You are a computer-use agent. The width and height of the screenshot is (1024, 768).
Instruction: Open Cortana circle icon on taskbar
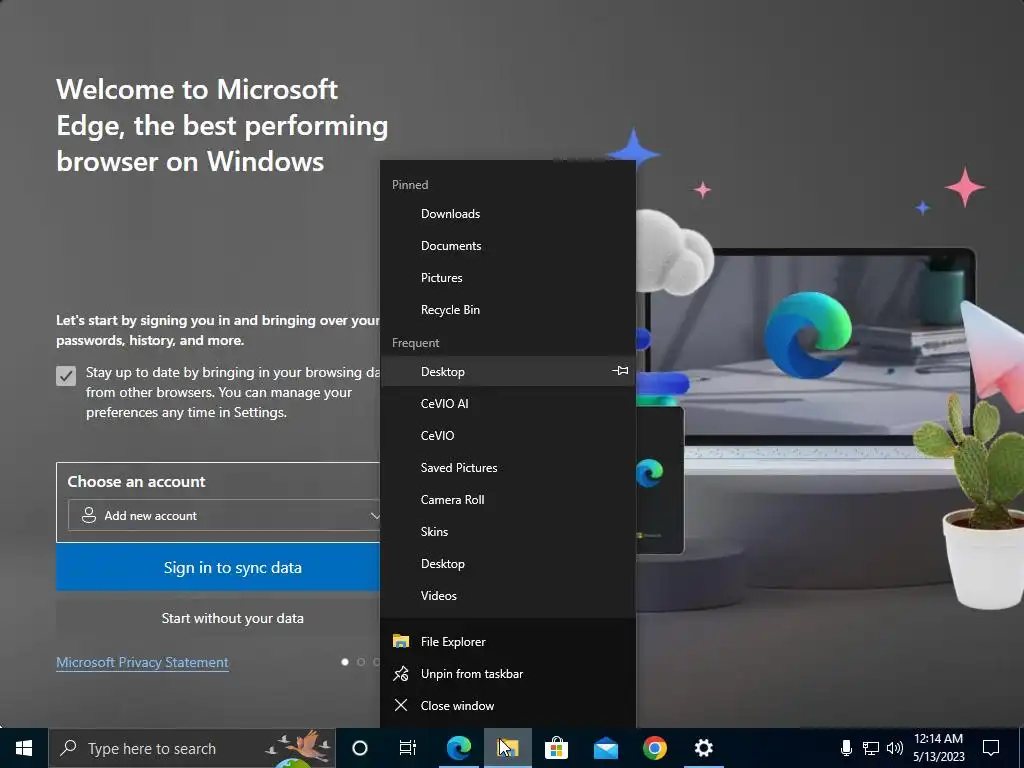(360, 748)
